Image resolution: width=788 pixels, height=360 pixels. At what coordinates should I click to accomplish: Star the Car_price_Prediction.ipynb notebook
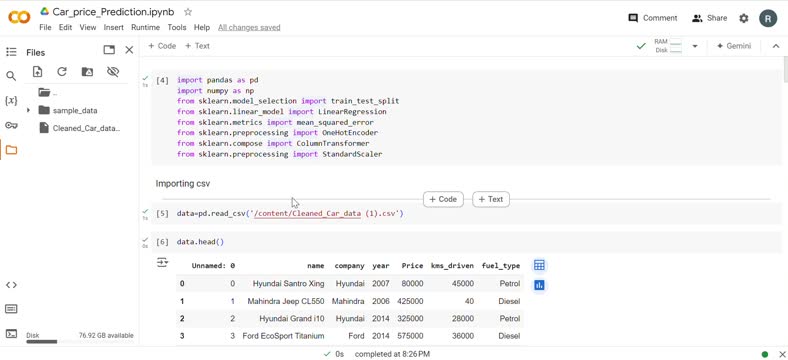coord(188,12)
